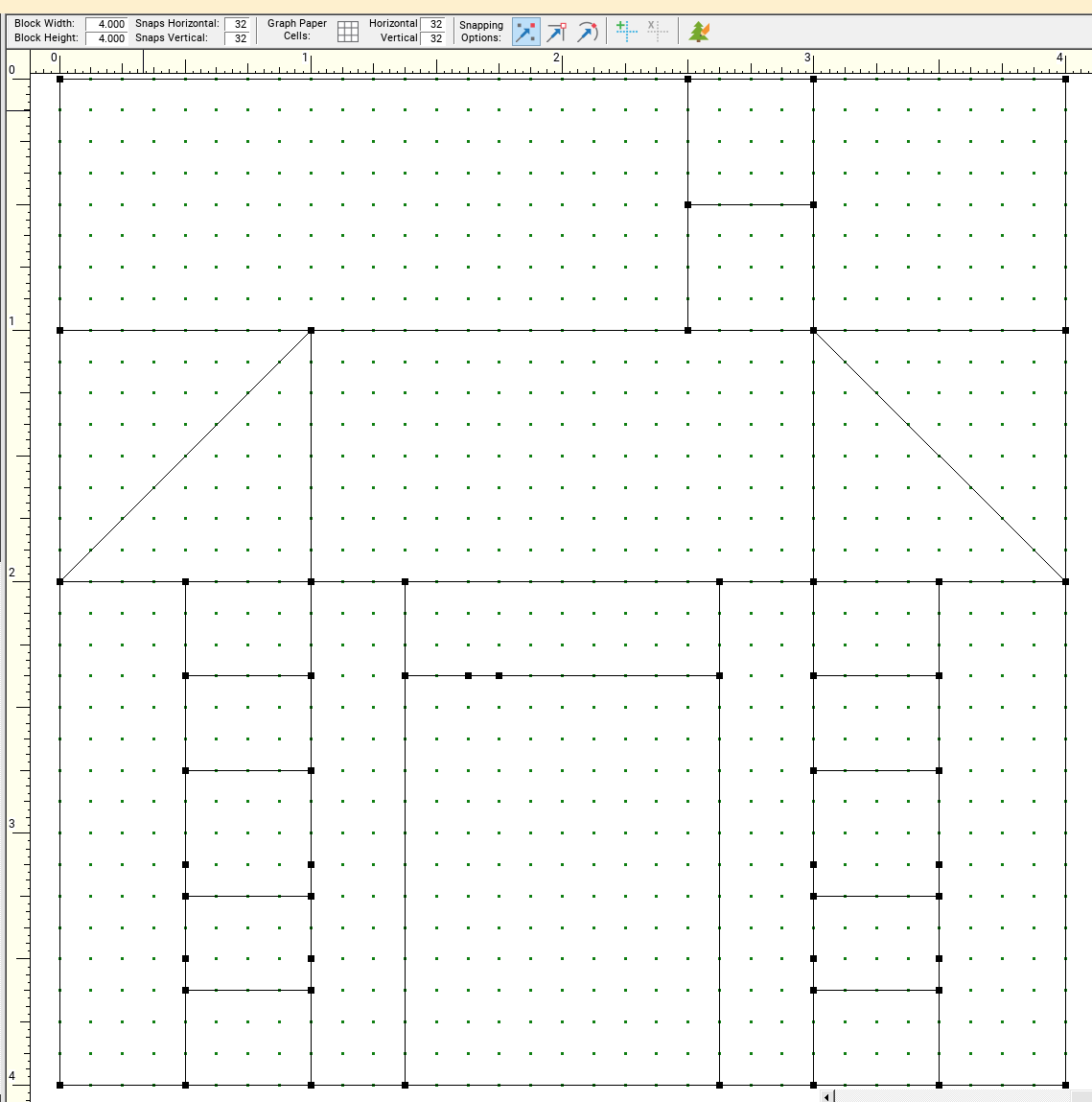Enable the snap to curved line option icon

[x=587, y=32]
